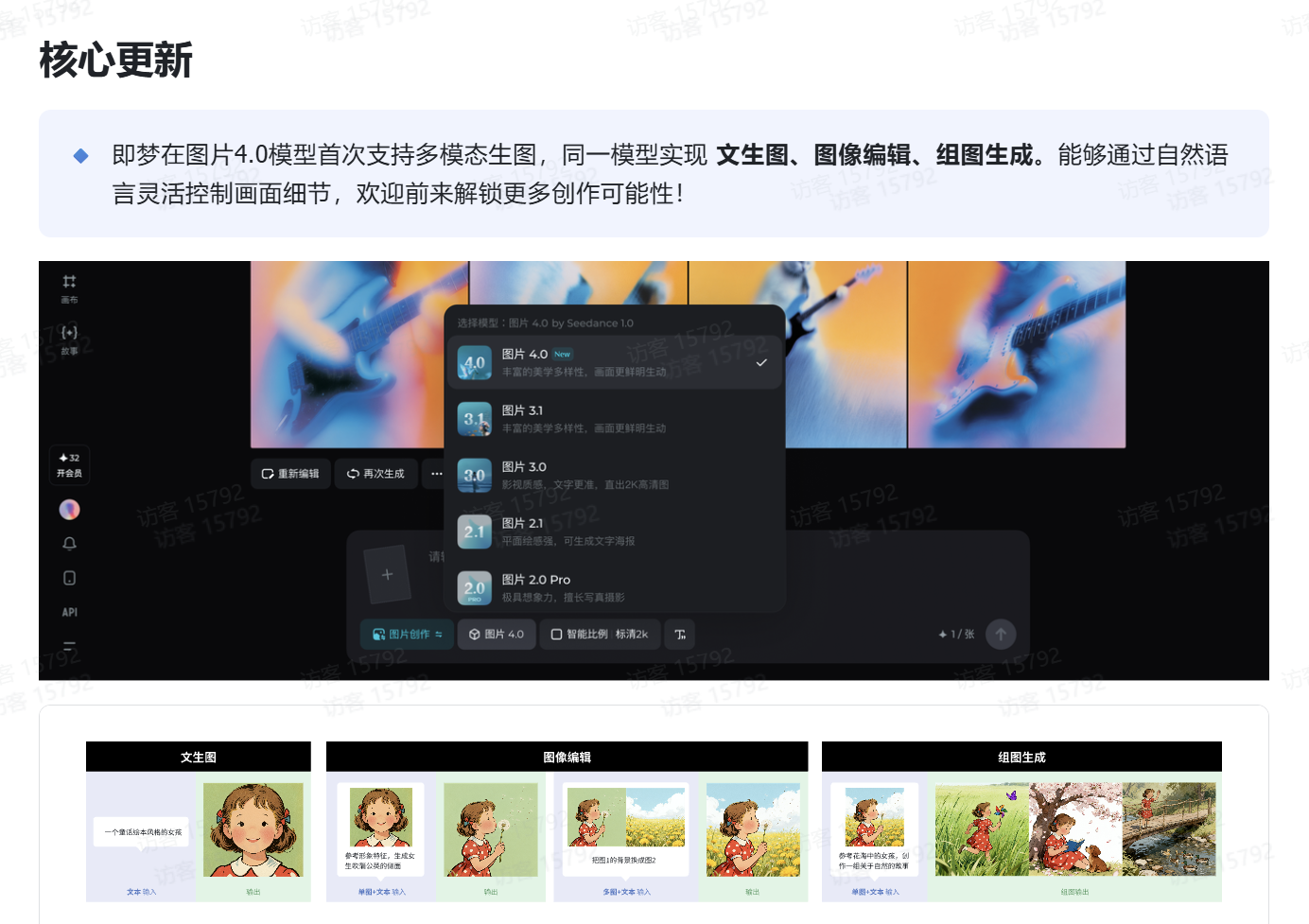Click the text tool icon in toolbar

(x=680, y=634)
